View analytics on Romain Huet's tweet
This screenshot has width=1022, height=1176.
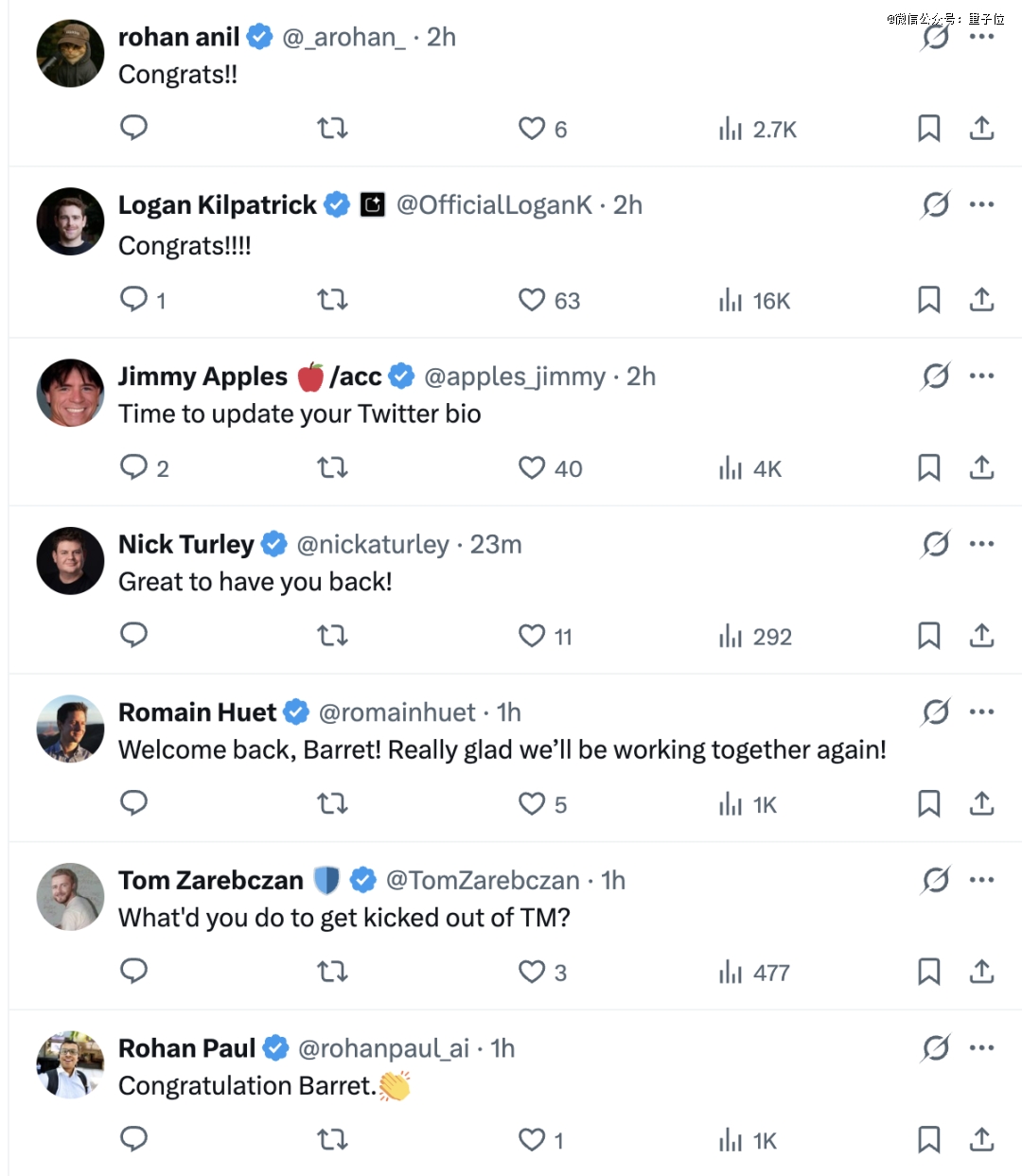(x=748, y=804)
